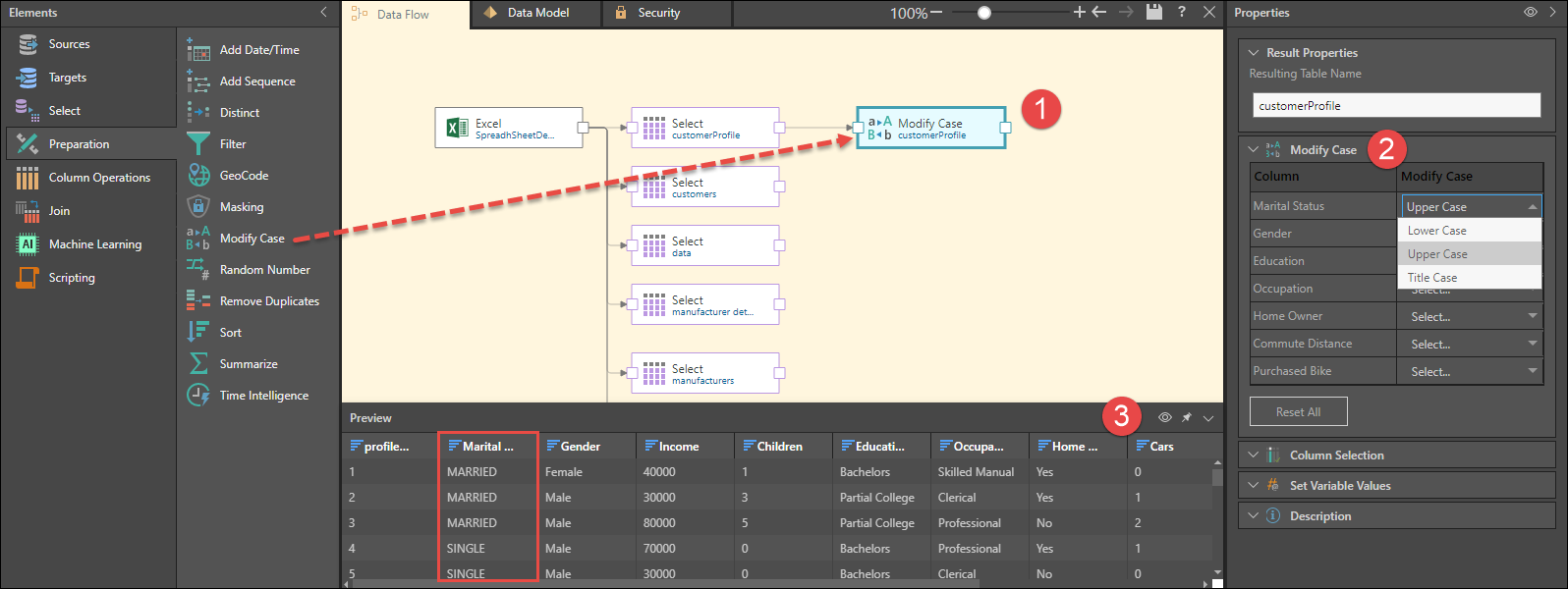The image size is (1568, 589).
Task: Click the zoom slider handle
Action: tap(984, 13)
